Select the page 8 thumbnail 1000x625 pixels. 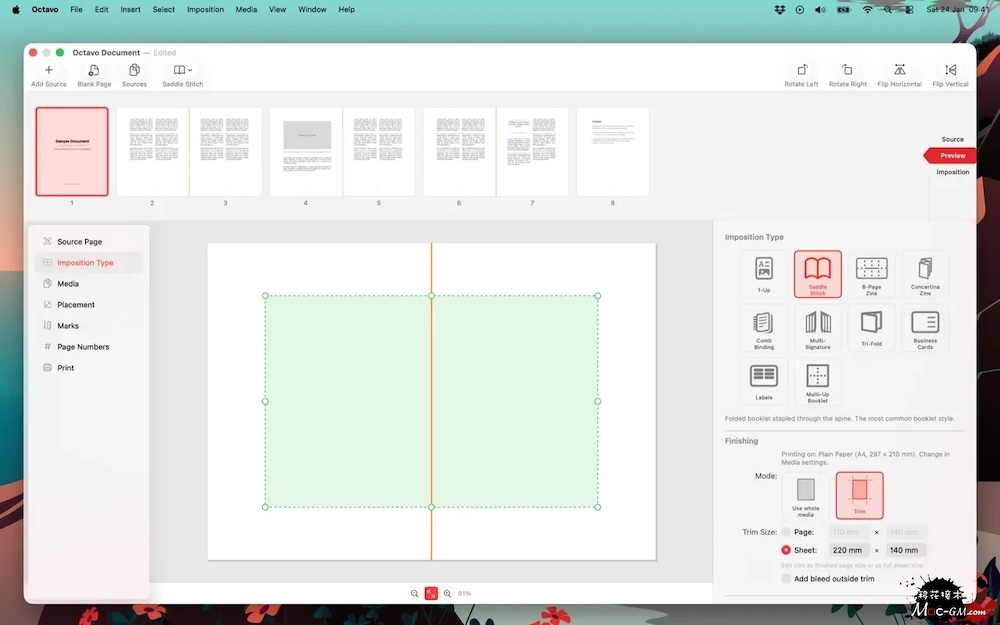click(x=613, y=152)
